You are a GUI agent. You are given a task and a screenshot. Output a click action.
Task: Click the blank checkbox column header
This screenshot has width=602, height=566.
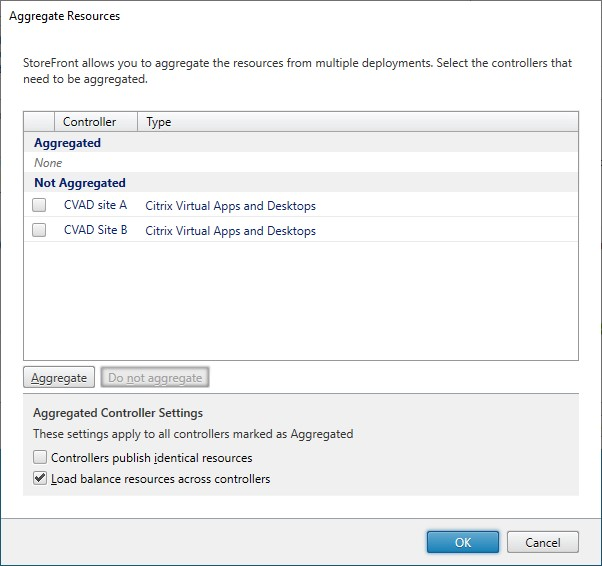point(39,122)
